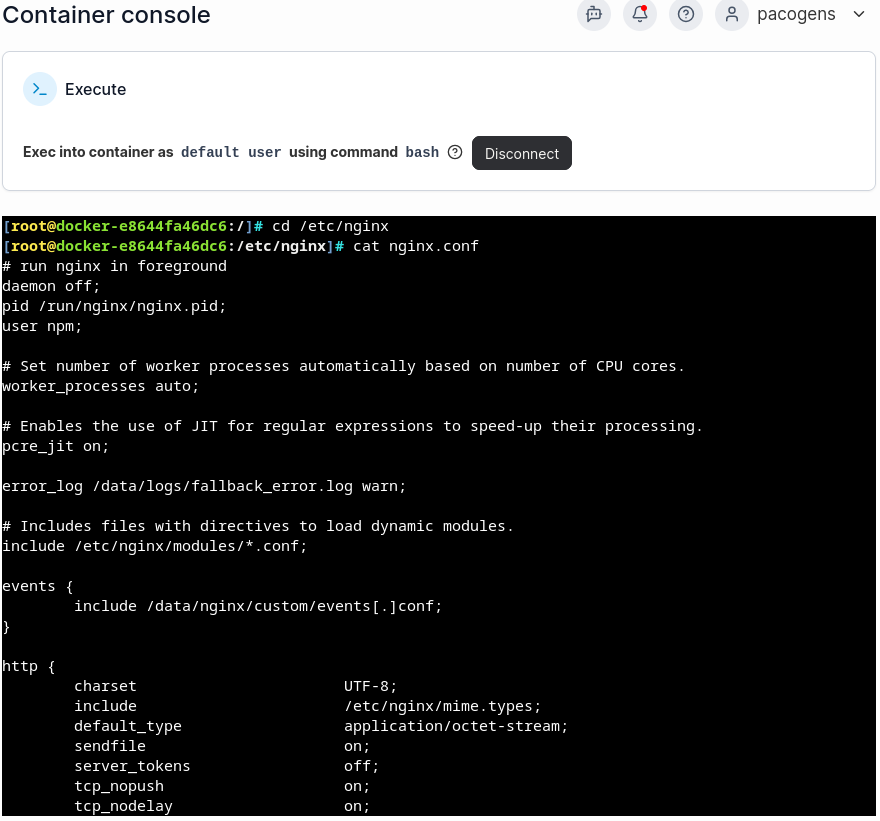
Task: Open the chat assistant icon in header
Action: [594, 14]
